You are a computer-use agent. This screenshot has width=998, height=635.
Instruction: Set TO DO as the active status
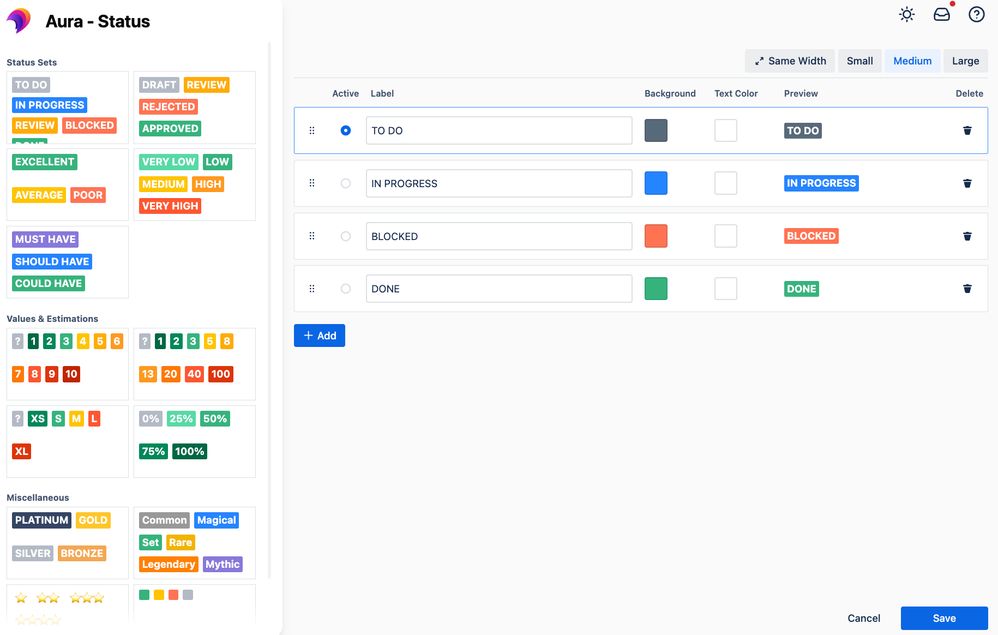coord(346,130)
